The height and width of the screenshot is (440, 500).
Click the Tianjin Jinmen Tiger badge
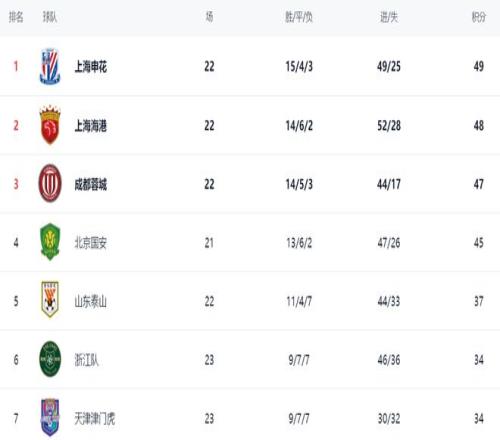[x=50, y=417]
